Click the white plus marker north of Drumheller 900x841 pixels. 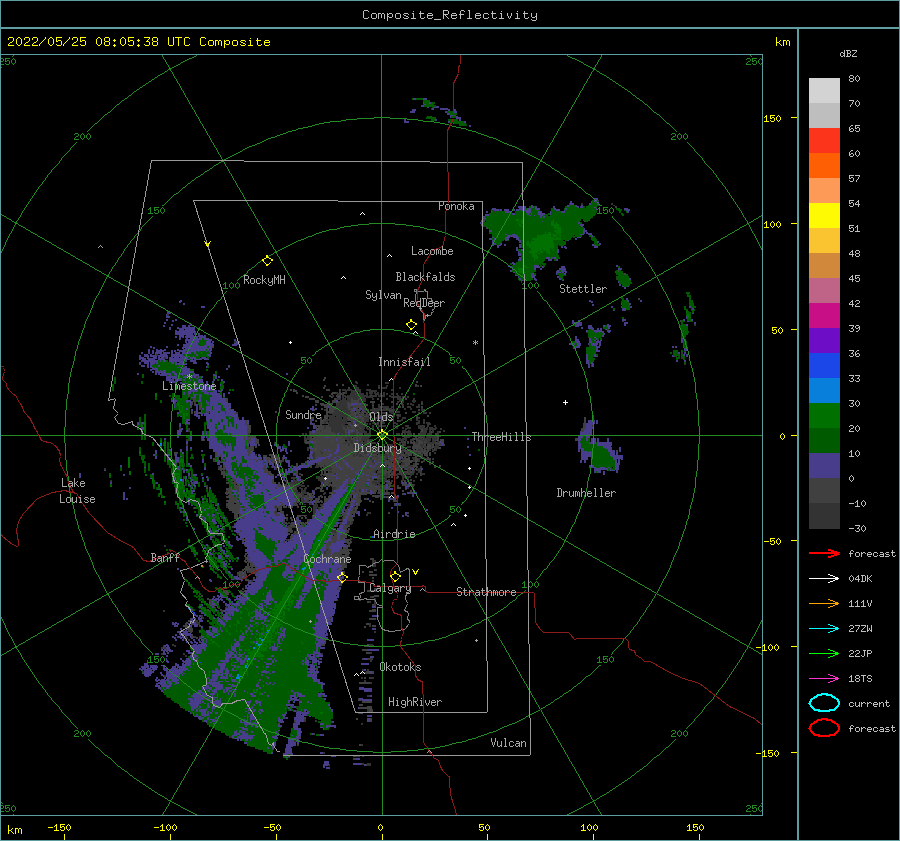565,402
